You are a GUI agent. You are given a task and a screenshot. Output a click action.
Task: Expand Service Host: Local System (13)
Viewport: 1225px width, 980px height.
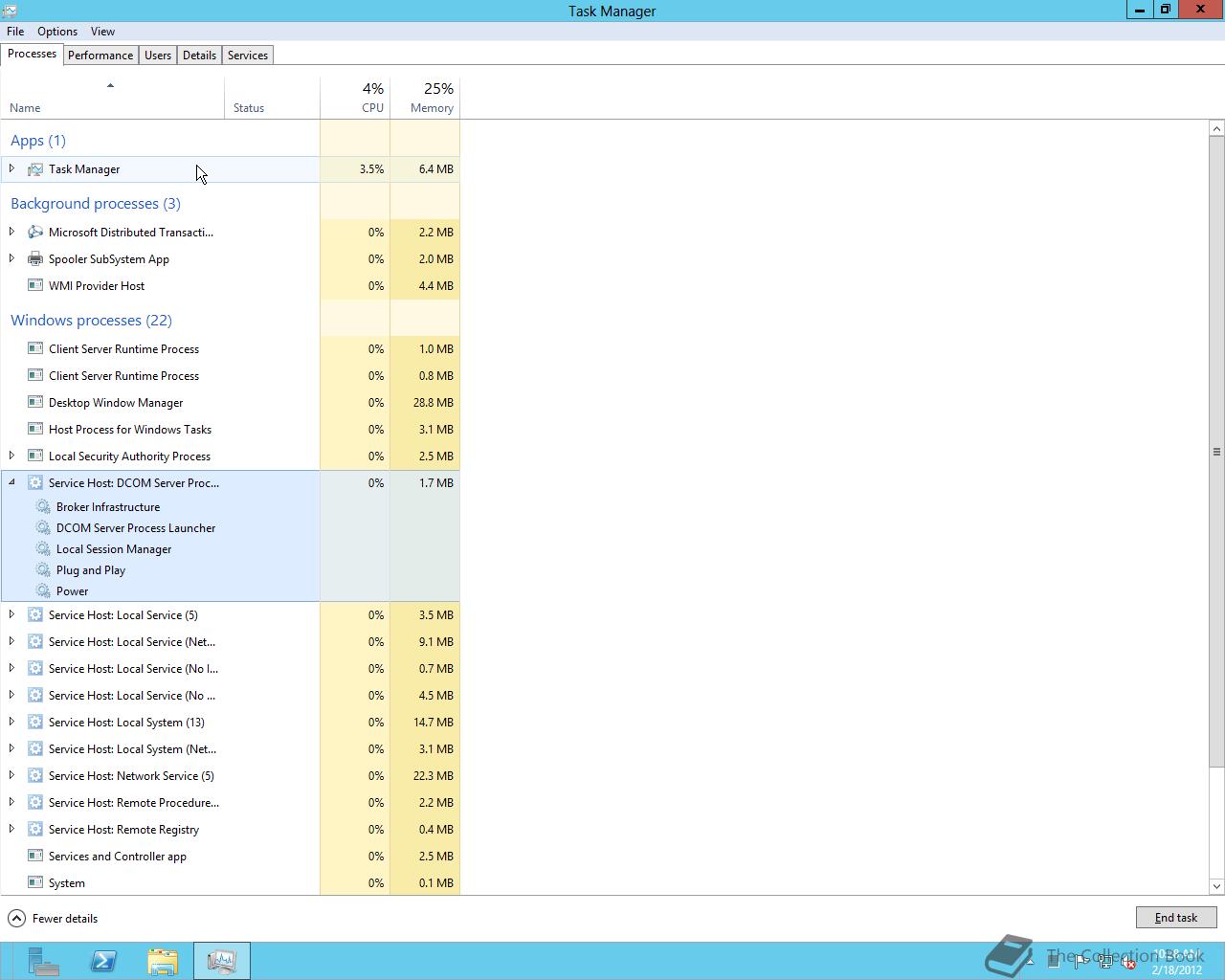[11, 723]
